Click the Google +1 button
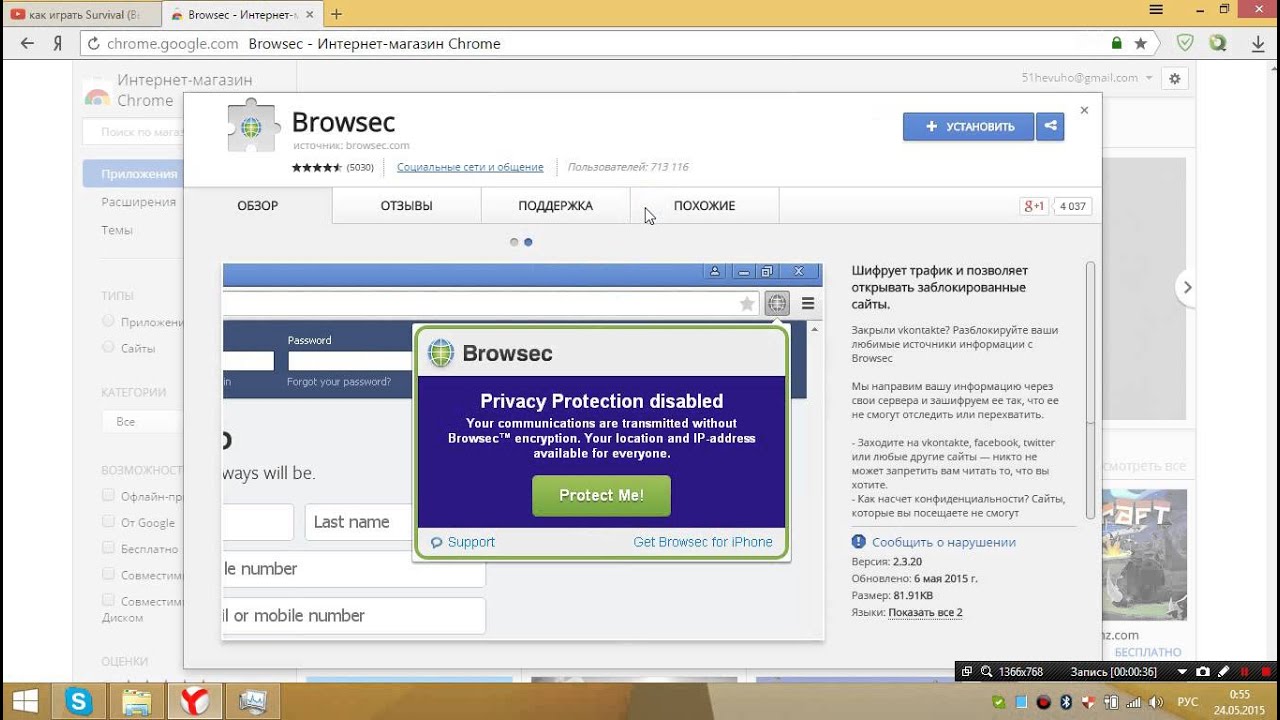The image size is (1280, 720). click(1033, 206)
